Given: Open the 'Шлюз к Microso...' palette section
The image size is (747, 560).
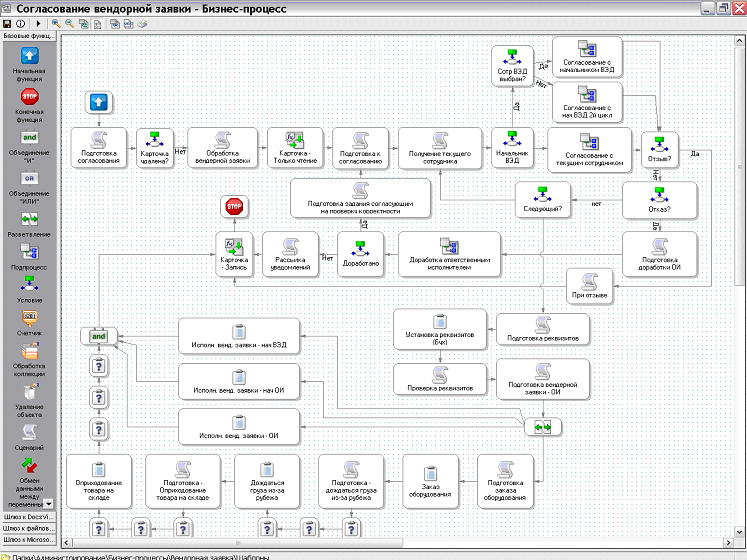Looking at the screenshot, I should coord(29,540).
